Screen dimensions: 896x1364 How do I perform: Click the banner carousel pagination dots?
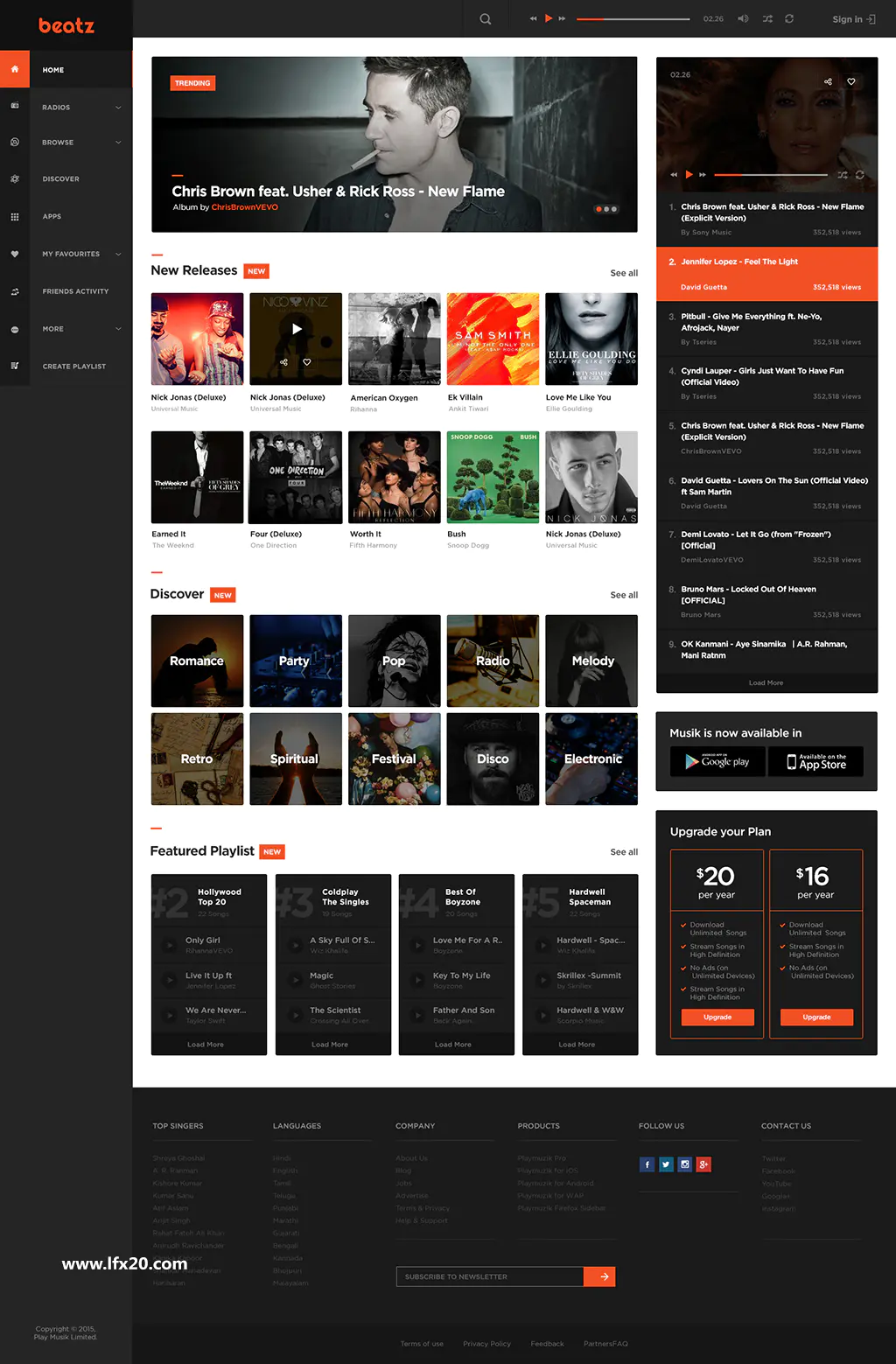(x=606, y=209)
